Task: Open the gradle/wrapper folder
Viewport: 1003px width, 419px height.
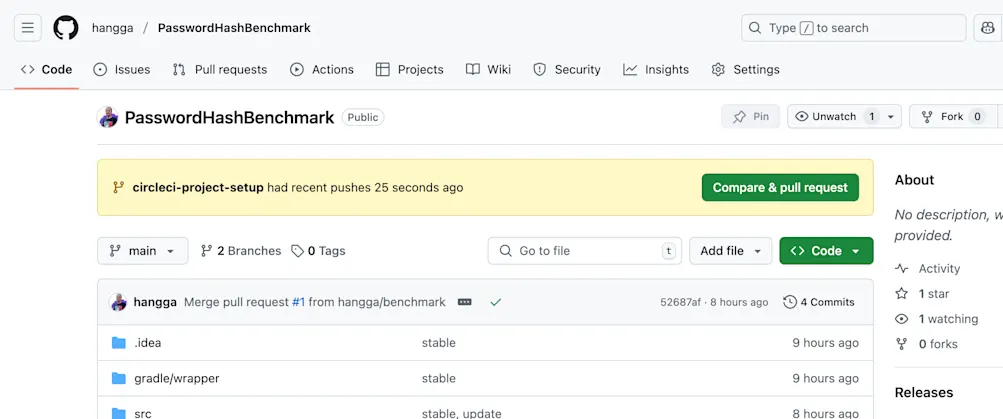Action: [x=177, y=378]
